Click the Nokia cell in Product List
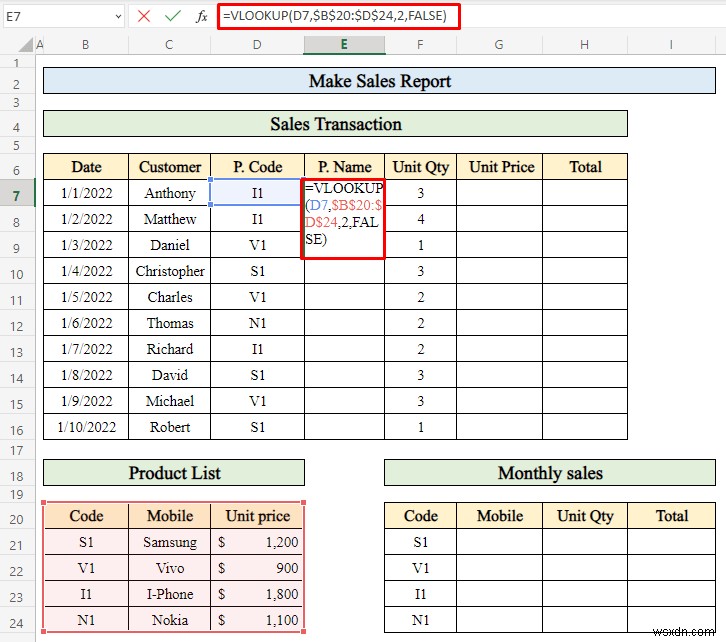 [169, 620]
